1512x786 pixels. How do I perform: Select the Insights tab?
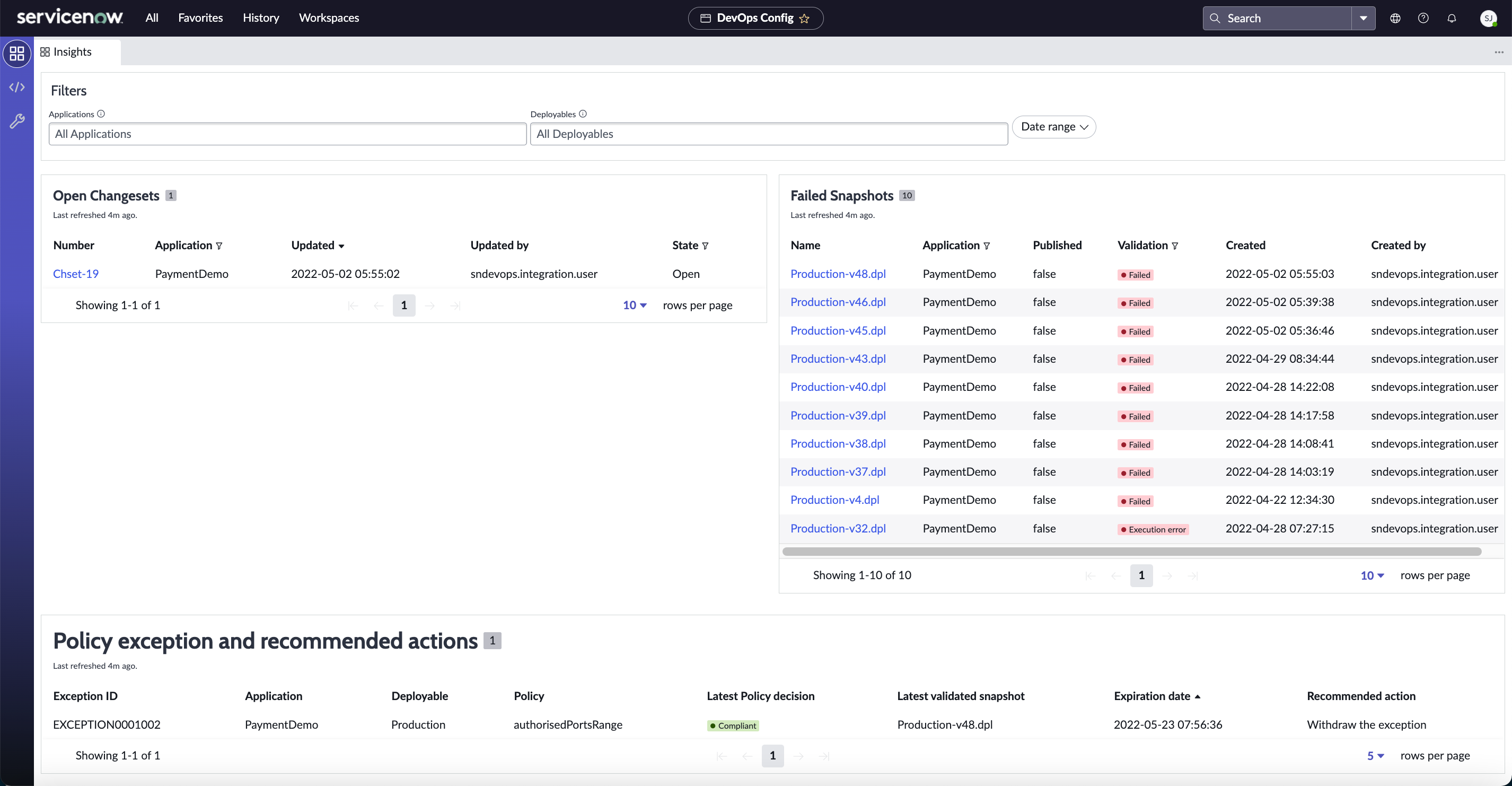[x=77, y=53]
